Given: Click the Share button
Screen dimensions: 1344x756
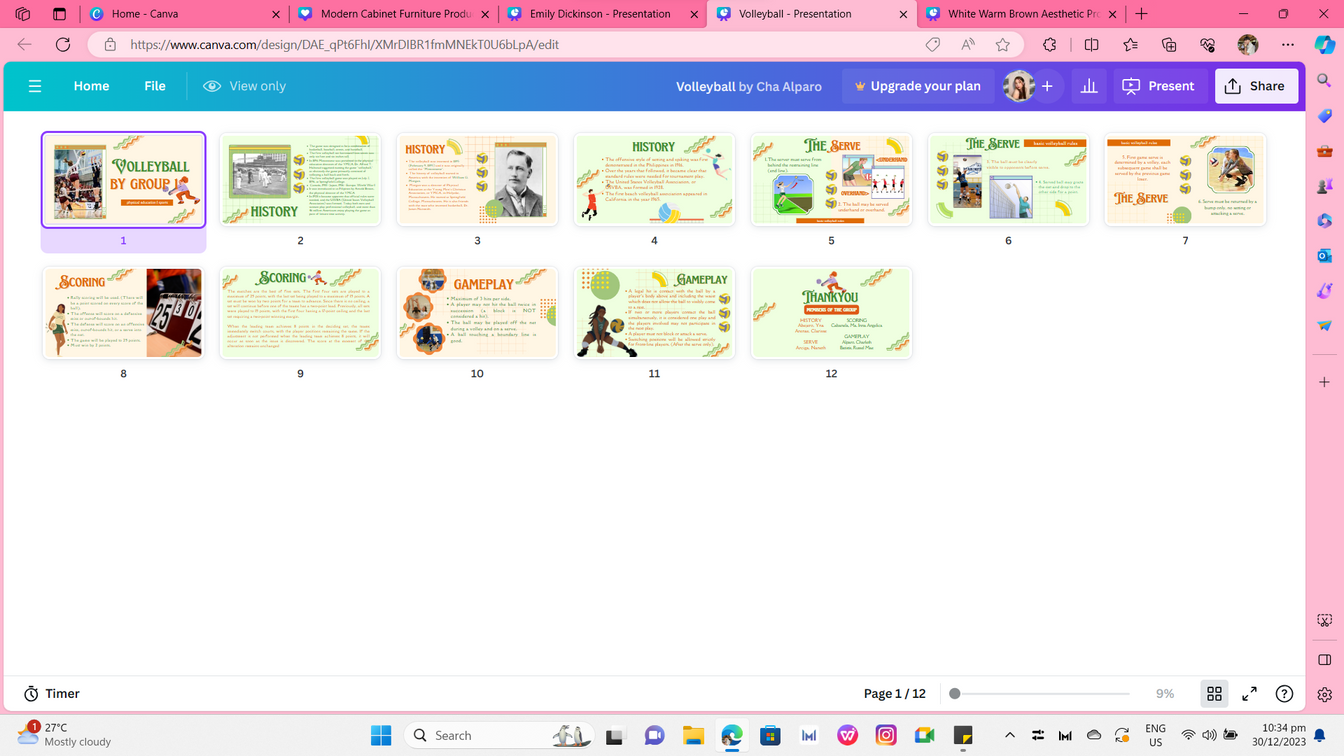Looking at the screenshot, I should point(1256,86).
